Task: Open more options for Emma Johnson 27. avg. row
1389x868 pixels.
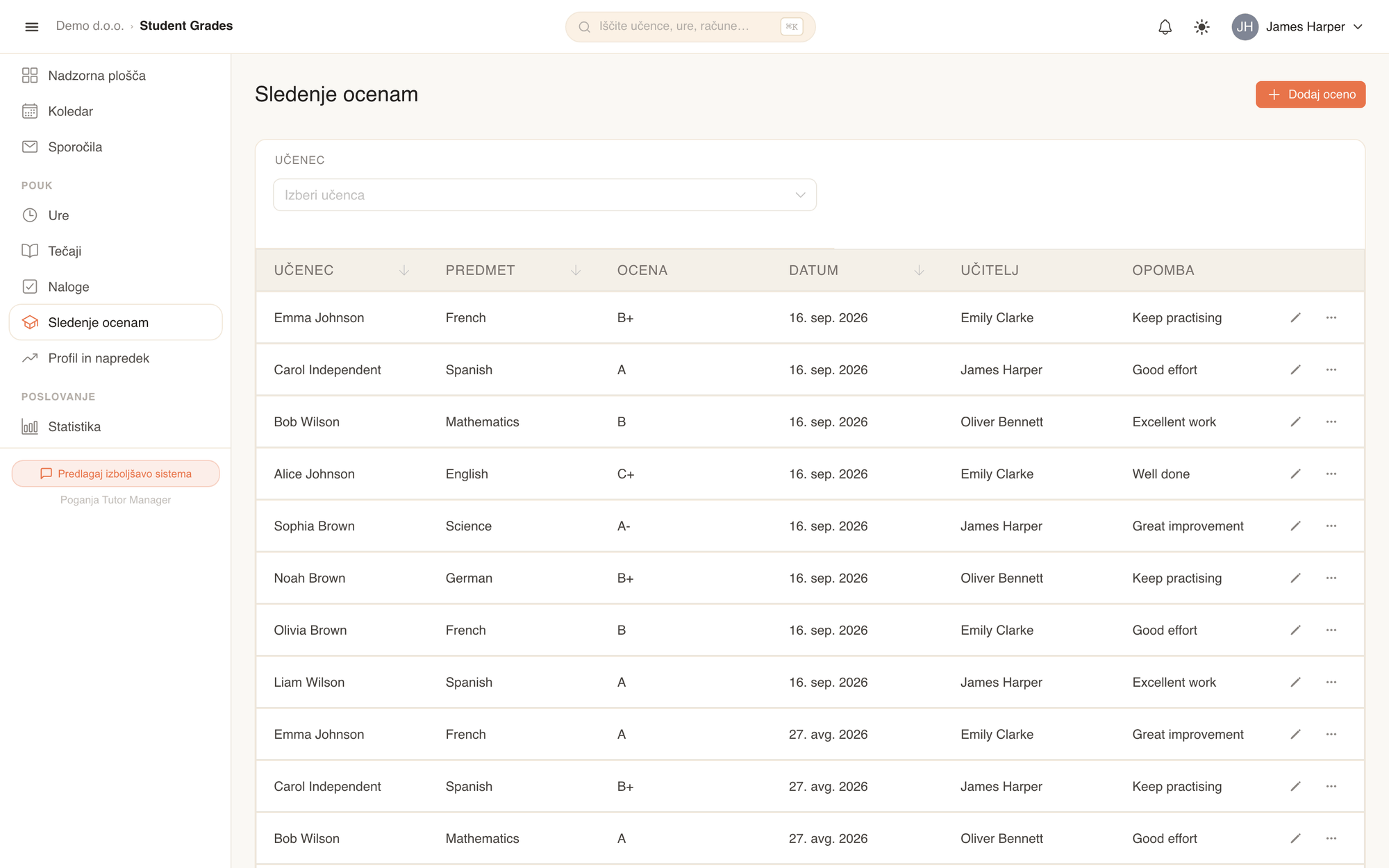Action: 1331,734
